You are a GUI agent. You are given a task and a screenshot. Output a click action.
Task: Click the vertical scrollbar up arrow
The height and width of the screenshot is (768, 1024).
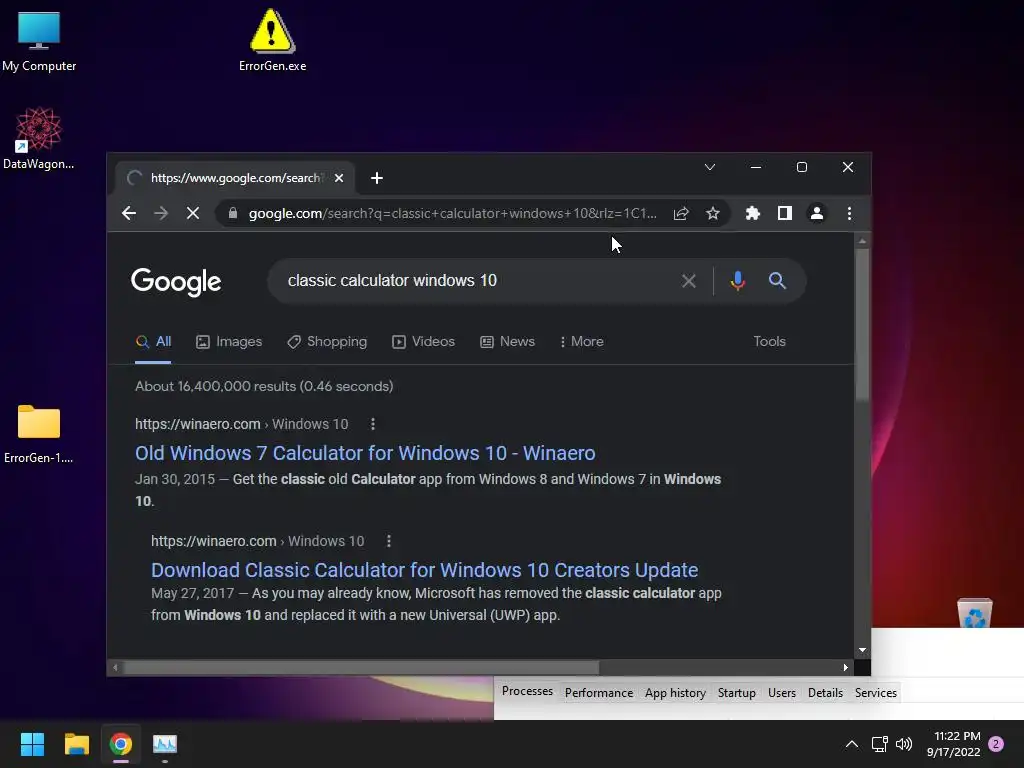coord(862,241)
